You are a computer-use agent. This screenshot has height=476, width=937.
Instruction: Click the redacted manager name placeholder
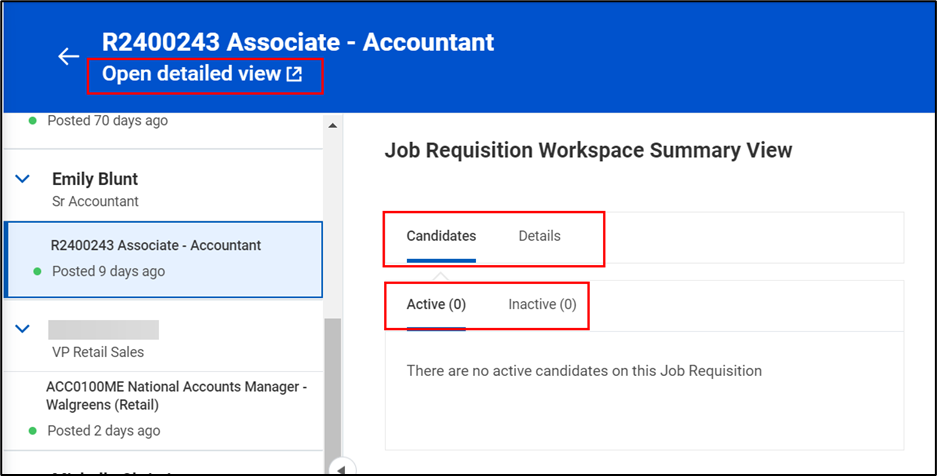pos(104,330)
